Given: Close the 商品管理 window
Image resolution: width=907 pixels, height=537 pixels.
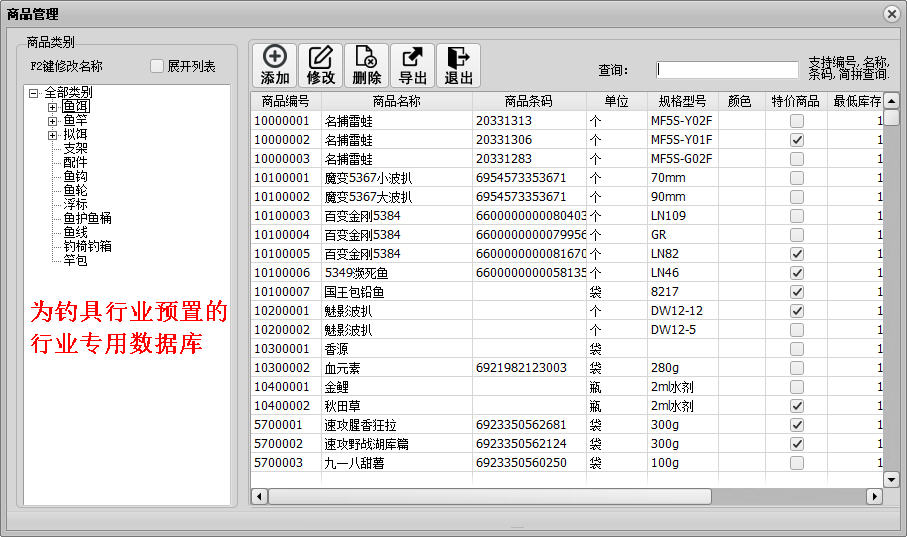Looking at the screenshot, I should click(891, 14).
